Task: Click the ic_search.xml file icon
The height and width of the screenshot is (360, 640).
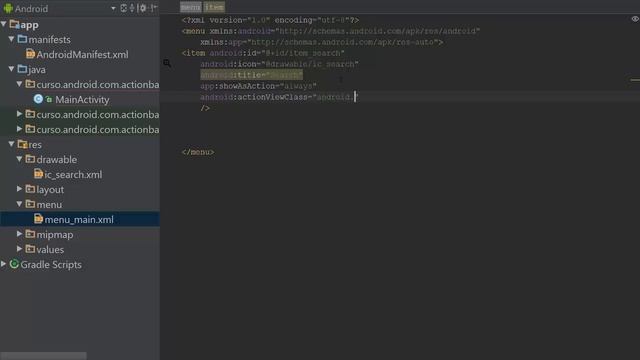Action: point(38,174)
